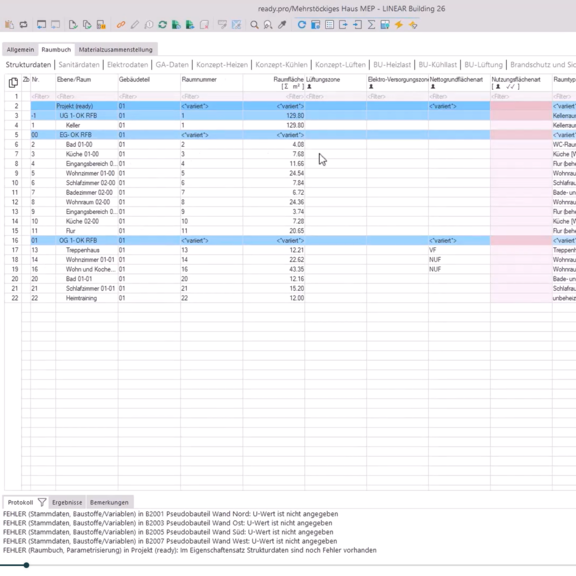The width and height of the screenshot is (576, 576).
Task: Open the Bemerkungen tab
Action: [109, 502]
